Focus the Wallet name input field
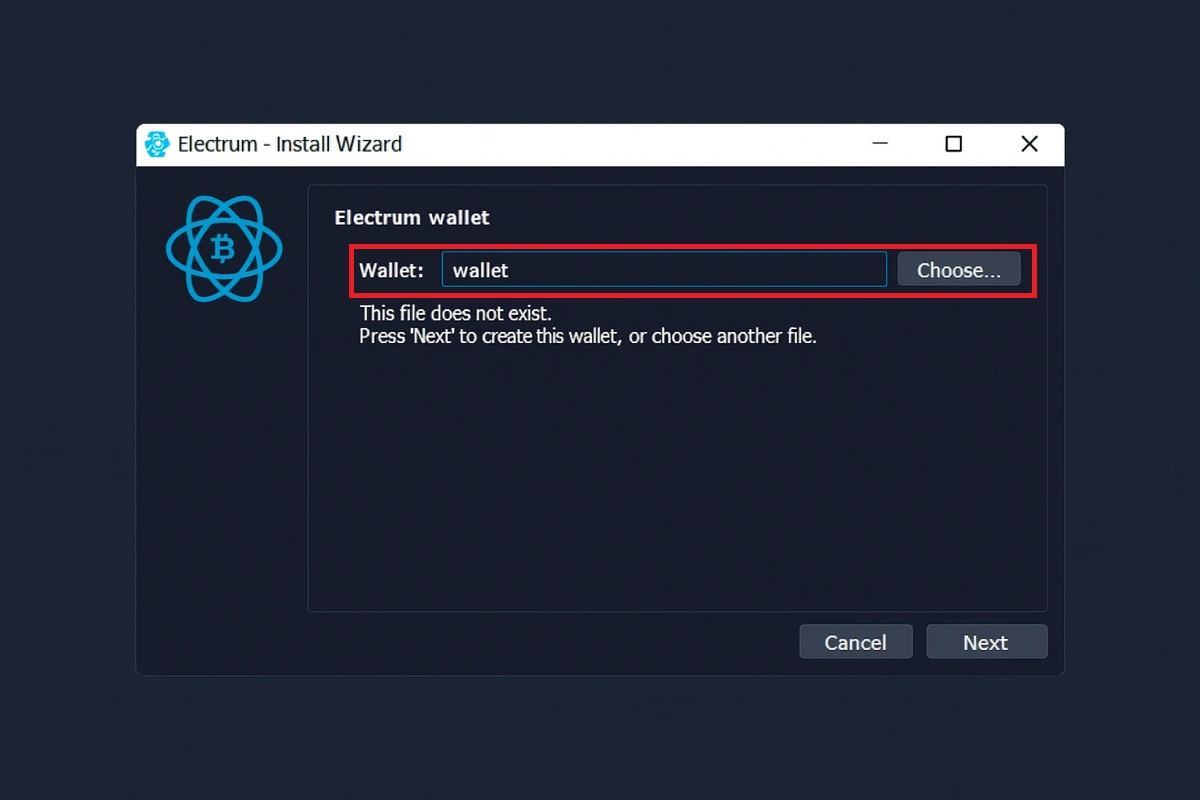 pyautogui.click(x=664, y=270)
